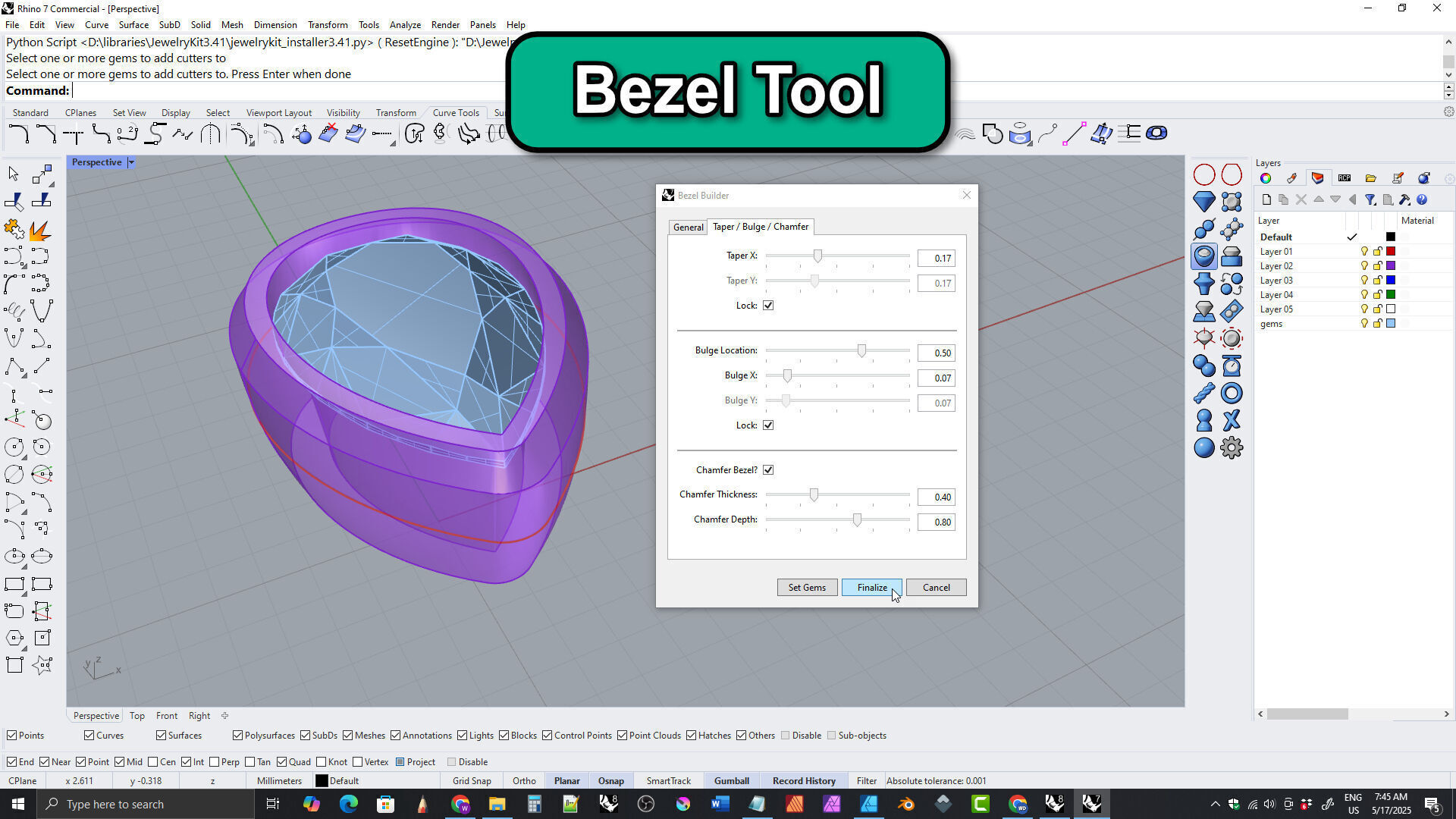The width and height of the screenshot is (1456, 819).
Task: Click the ring torus tool icon
Action: pos(1232,393)
